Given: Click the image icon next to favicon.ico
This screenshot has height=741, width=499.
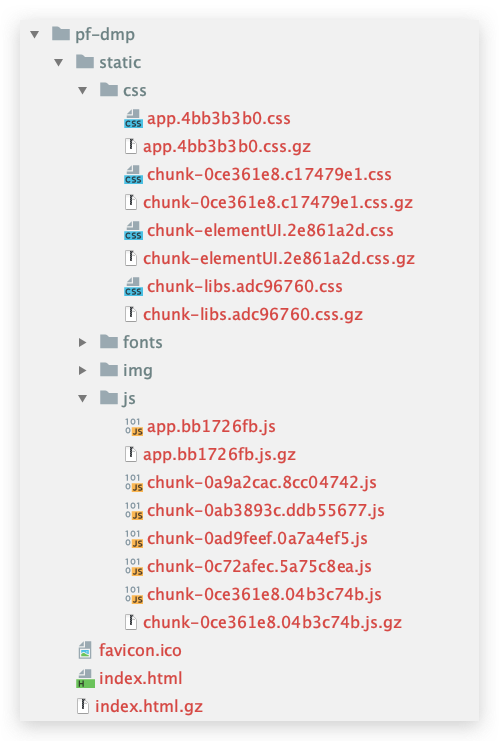Looking at the screenshot, I should click(x=85, y=650).
